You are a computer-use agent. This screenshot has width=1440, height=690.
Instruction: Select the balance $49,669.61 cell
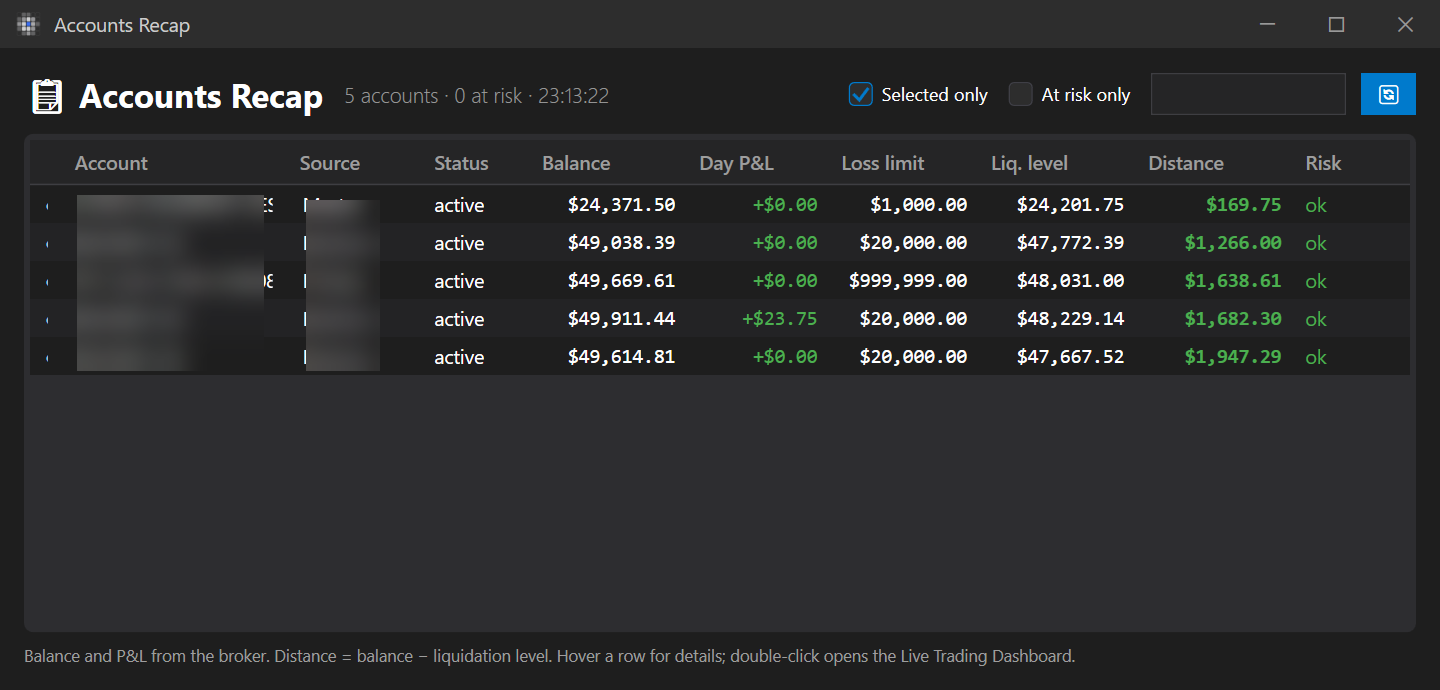click(x=621, y=281)
